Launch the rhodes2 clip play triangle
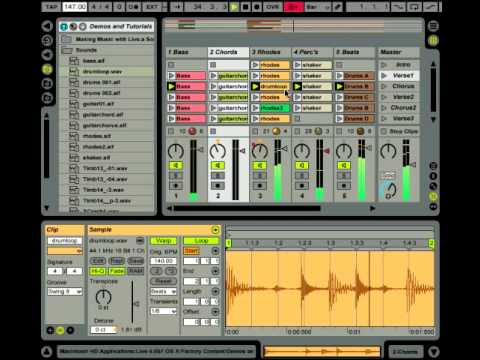Viewport: 480px width, 360px height. [256, 108]
